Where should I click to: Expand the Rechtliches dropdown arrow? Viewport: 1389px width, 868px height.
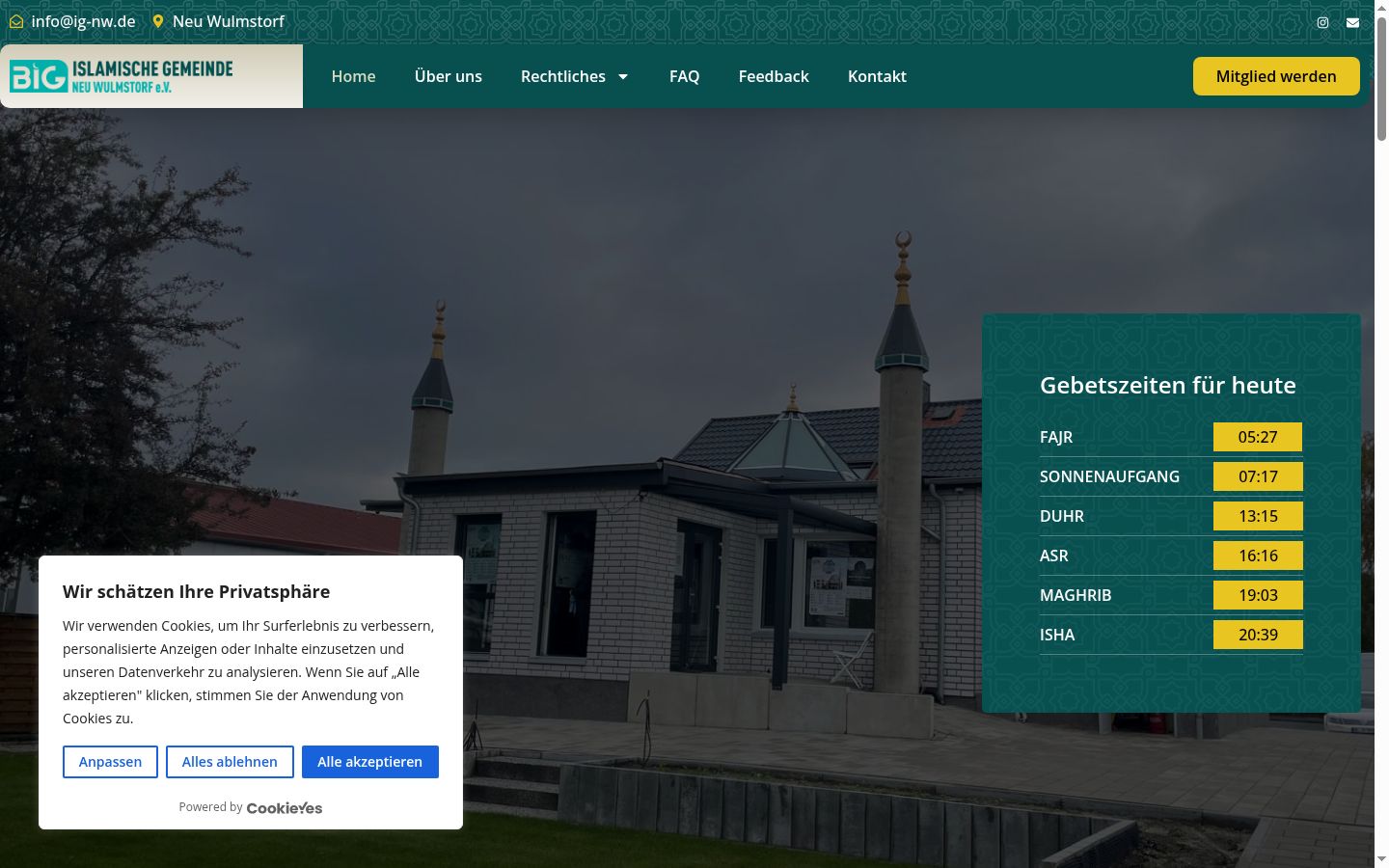coord(623,76)
